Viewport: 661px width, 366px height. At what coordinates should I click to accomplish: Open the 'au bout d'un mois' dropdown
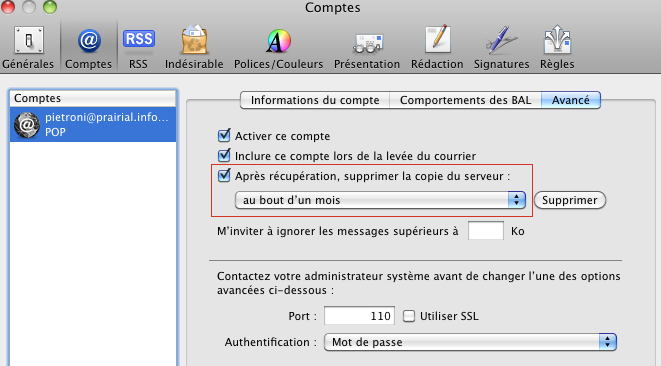click(380, 200)
